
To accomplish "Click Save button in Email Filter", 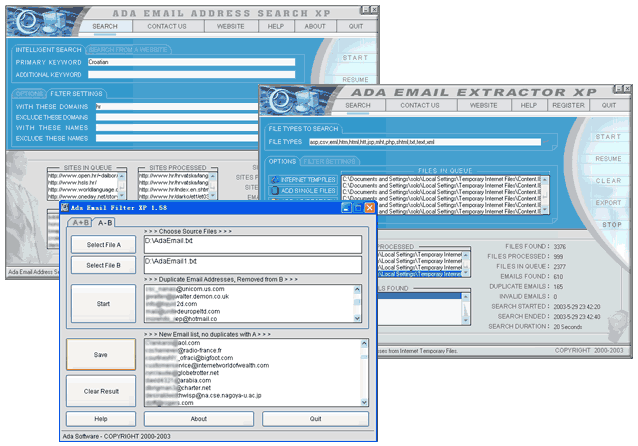I will pos(101,355).
